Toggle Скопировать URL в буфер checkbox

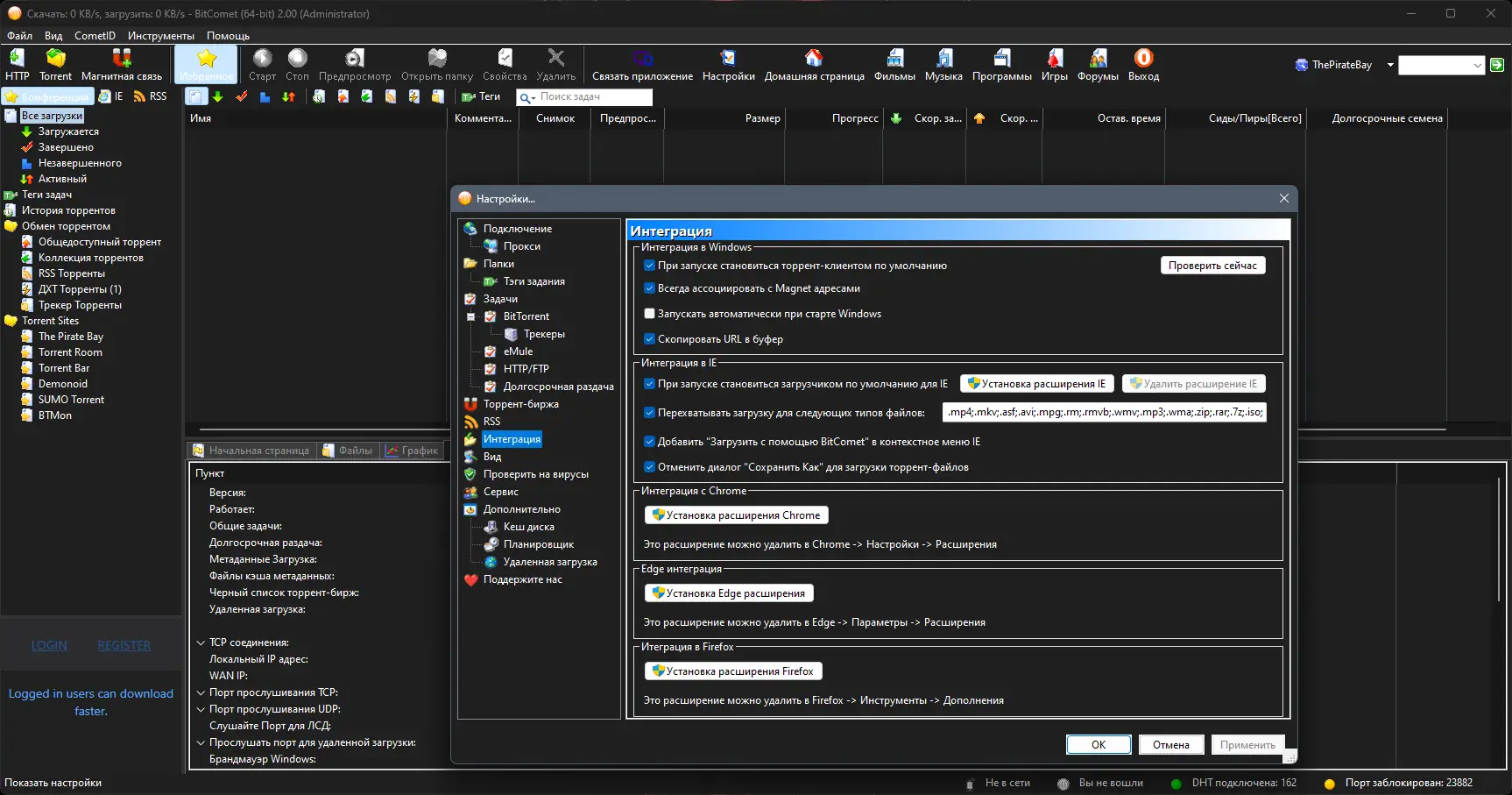coord(649,339)
